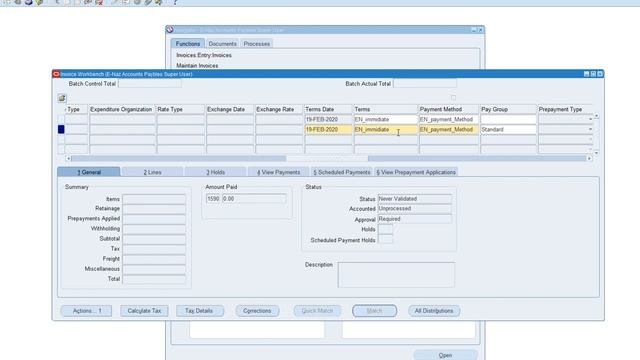Switch to the General tab
Screen dimensions: 640x360
click(89, 172)
